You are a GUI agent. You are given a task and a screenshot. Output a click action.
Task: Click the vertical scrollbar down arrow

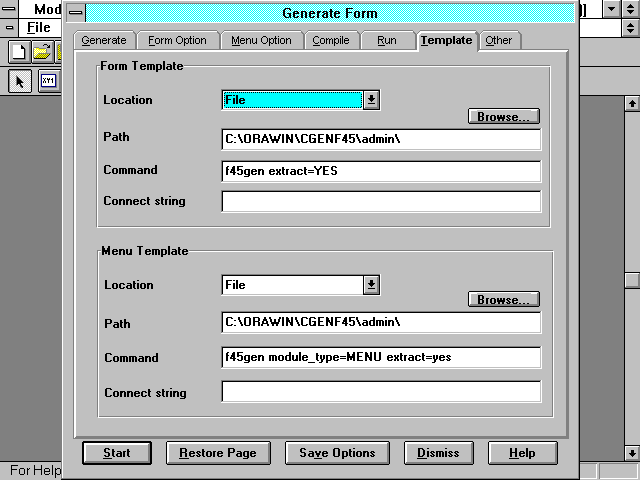(x=631, y=451)
